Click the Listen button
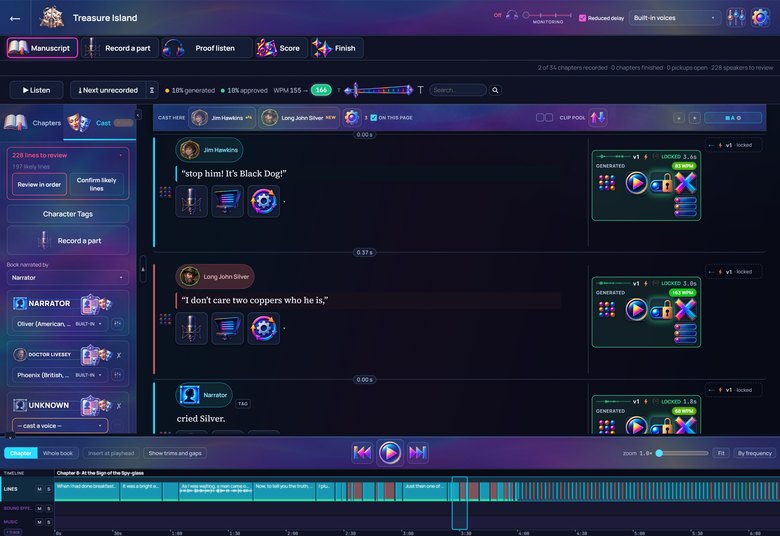 [36, 90]
